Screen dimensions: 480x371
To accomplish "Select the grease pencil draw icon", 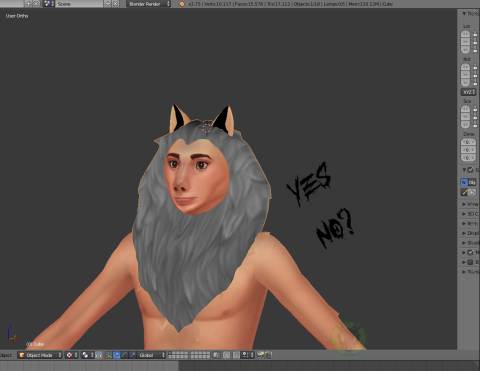I will tap(464, 192).
